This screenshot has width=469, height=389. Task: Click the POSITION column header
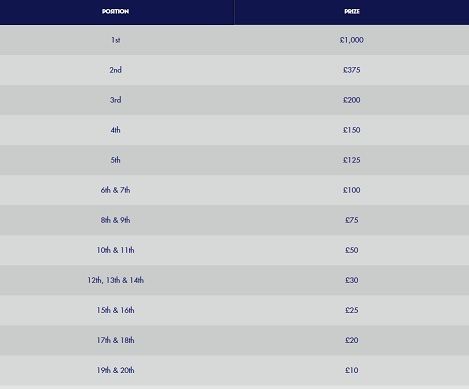[115, 11]
